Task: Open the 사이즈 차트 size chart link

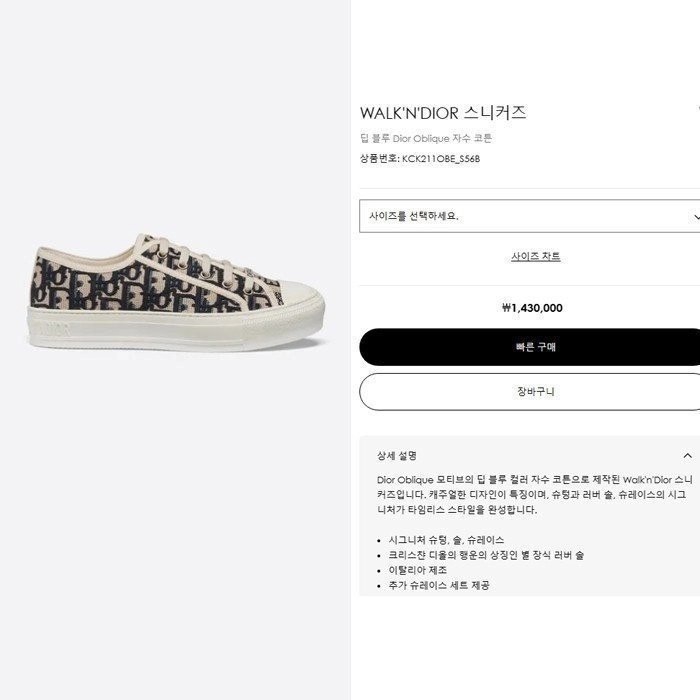Action: [536, 256]
